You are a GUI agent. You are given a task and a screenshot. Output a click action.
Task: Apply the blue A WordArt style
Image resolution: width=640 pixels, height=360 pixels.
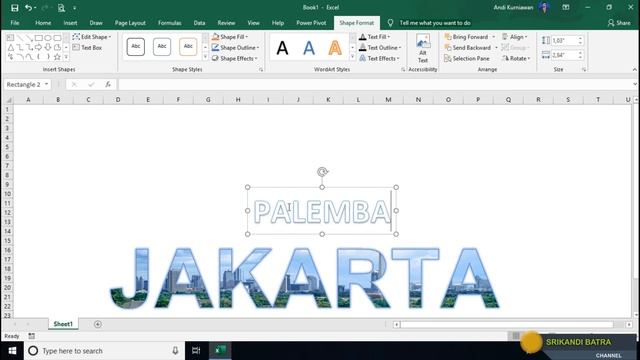(309, 48)
